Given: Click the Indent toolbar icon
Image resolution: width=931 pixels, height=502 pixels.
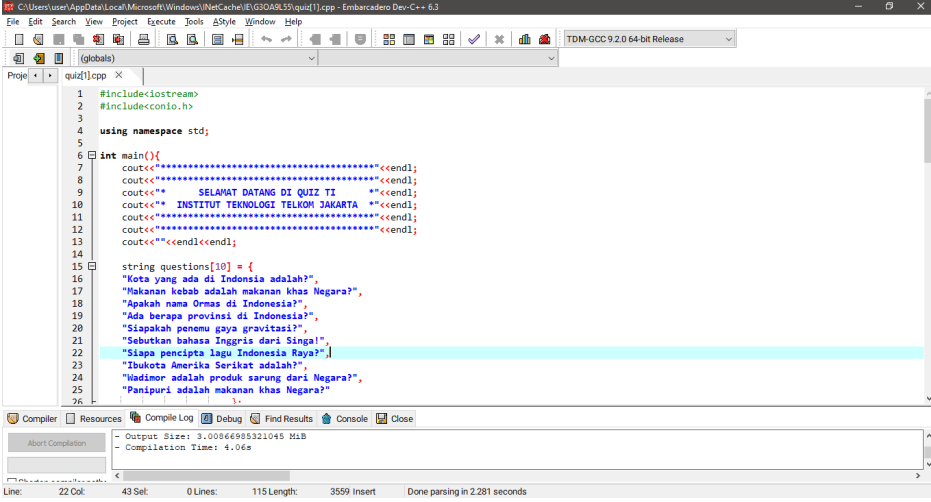Looking at the screenshot, I should 315,39.
